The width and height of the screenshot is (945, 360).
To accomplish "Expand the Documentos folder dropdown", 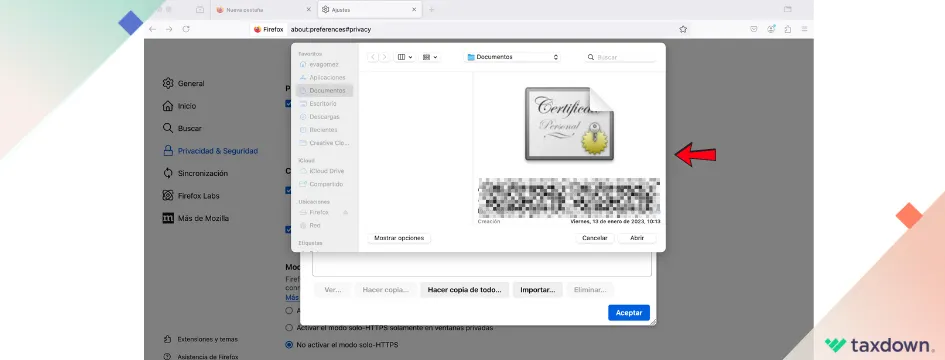I will [x=513, y=57].
